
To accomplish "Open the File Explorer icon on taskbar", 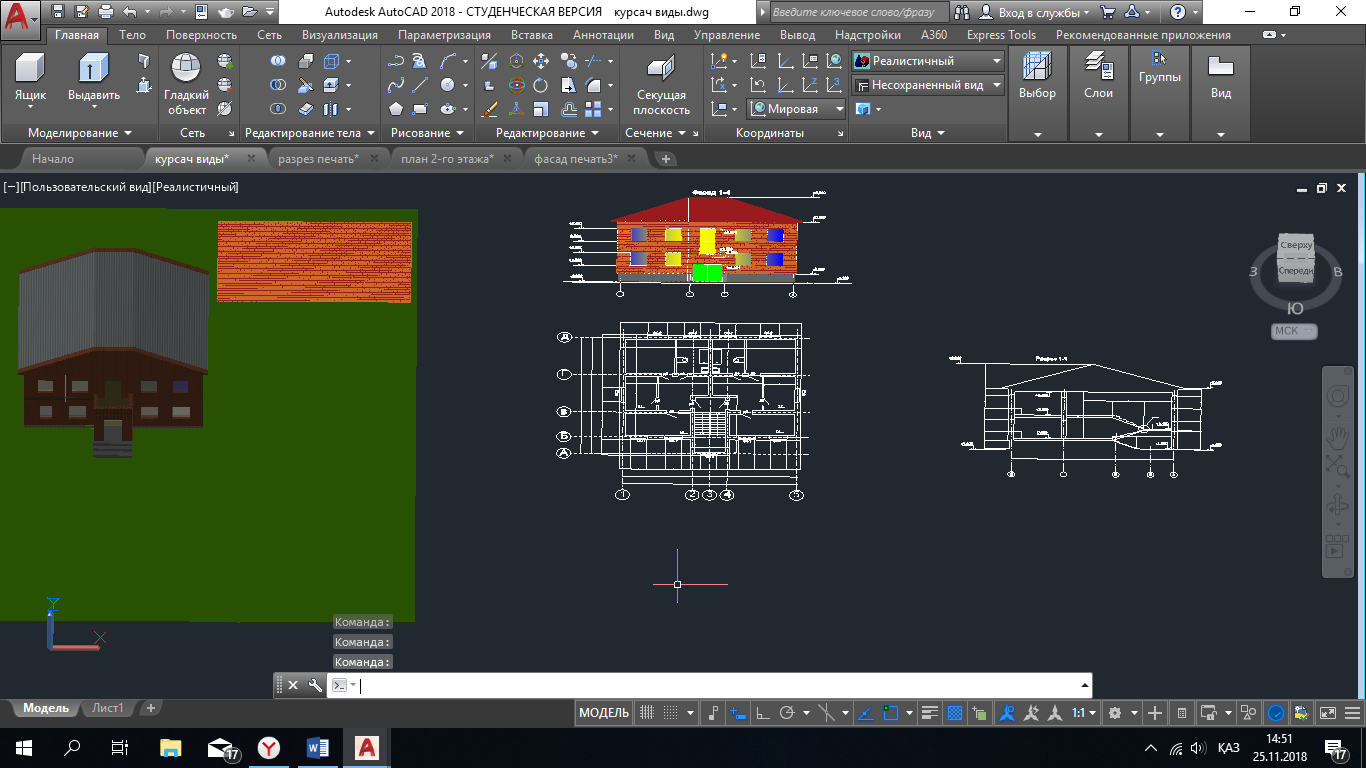I will [171, 747].
